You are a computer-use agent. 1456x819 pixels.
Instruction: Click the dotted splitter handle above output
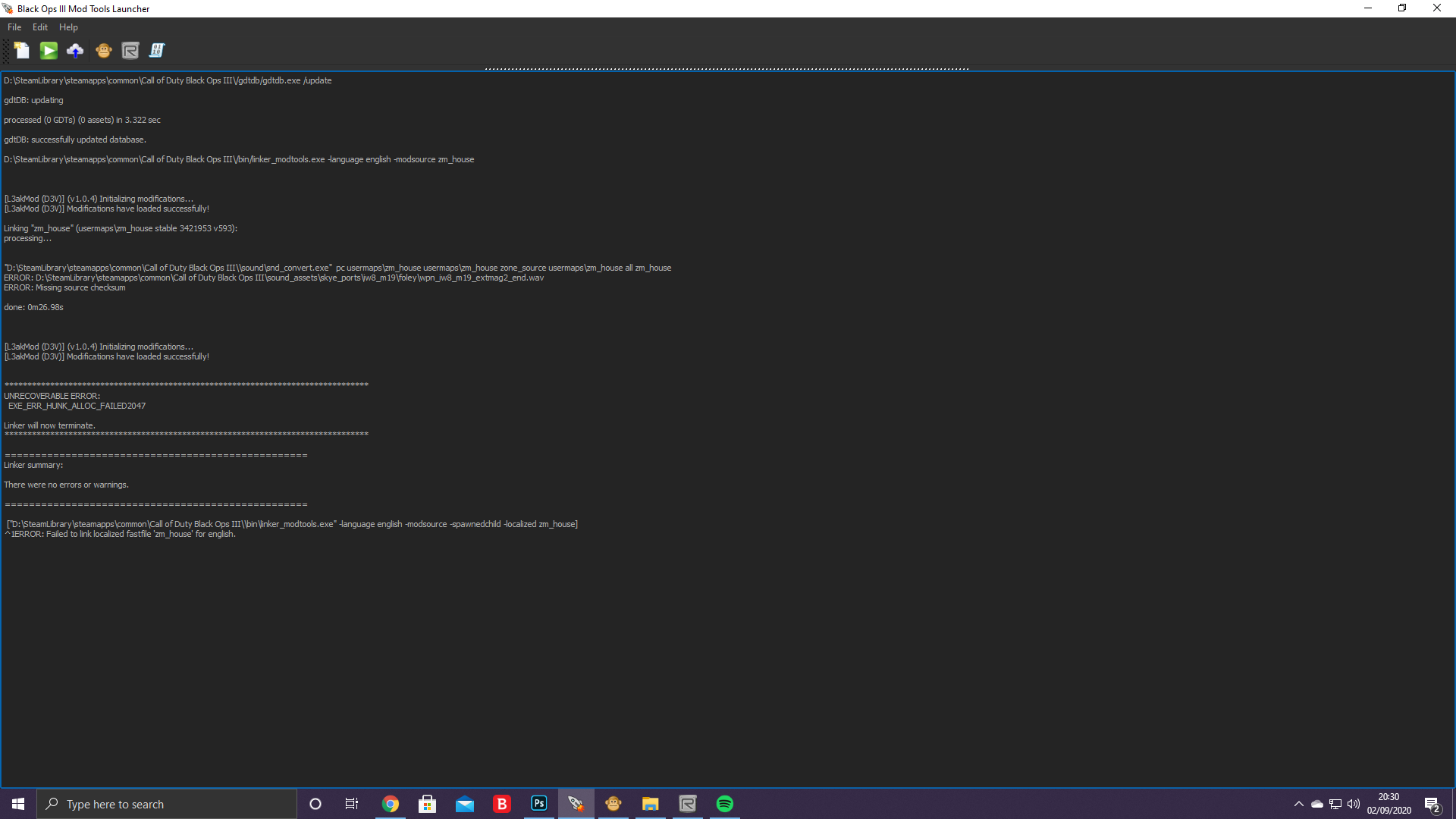[x=726, y=68]
